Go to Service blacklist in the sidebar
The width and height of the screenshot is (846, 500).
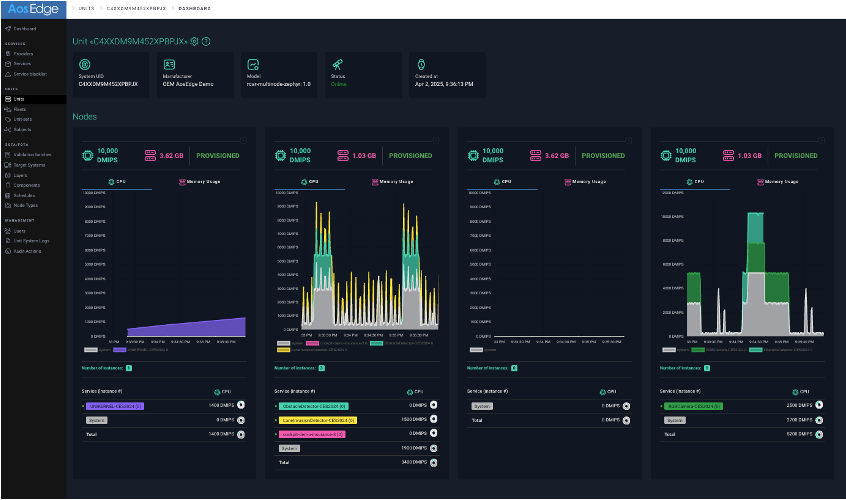[x=32, y=74]
